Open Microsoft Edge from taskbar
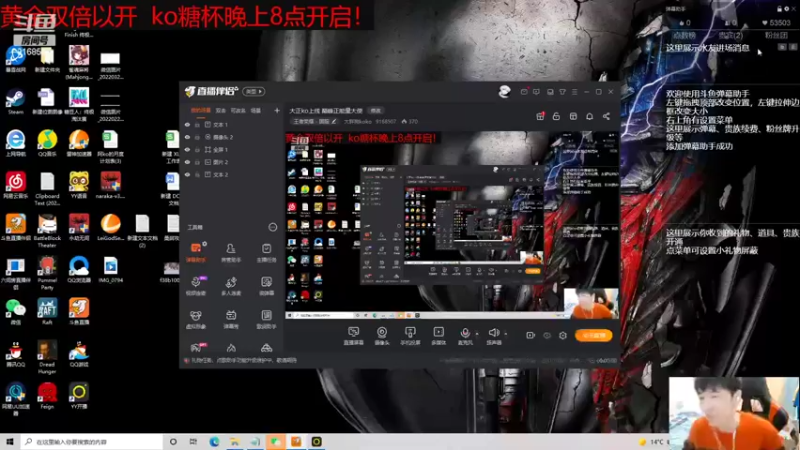This screenshot has width=800, height=450. point(214,441)
